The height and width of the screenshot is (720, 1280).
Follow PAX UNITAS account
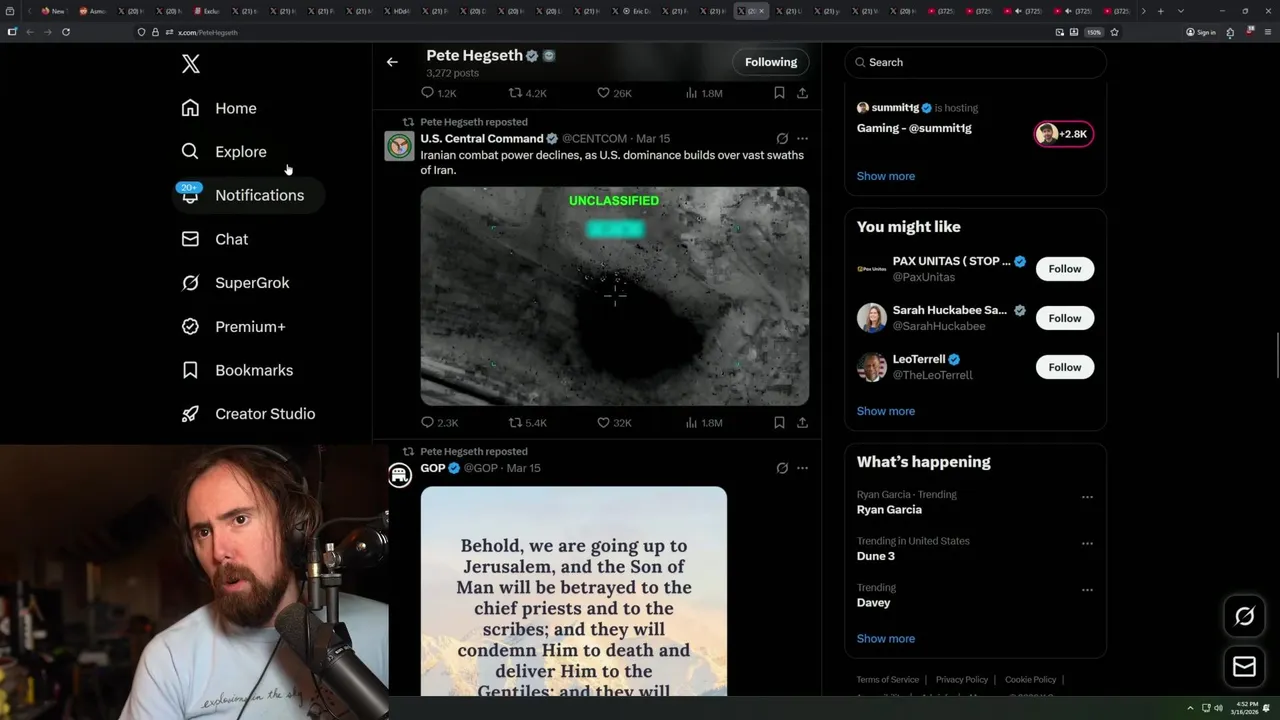(x=1065, y=269)
